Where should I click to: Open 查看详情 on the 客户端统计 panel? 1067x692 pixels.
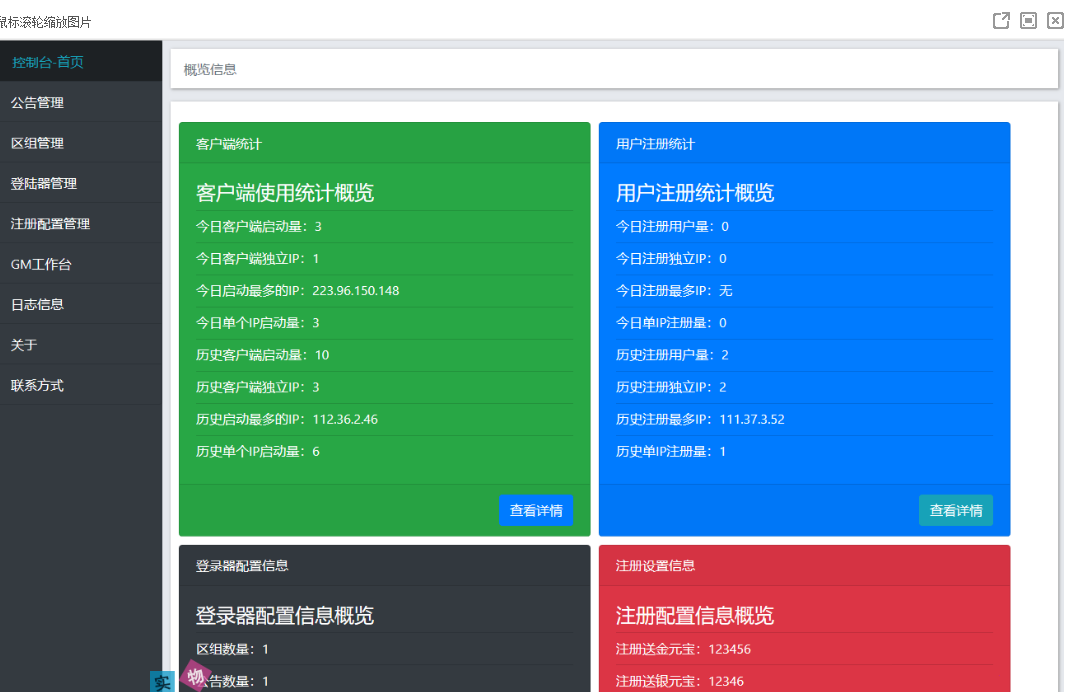pos(536,510)
